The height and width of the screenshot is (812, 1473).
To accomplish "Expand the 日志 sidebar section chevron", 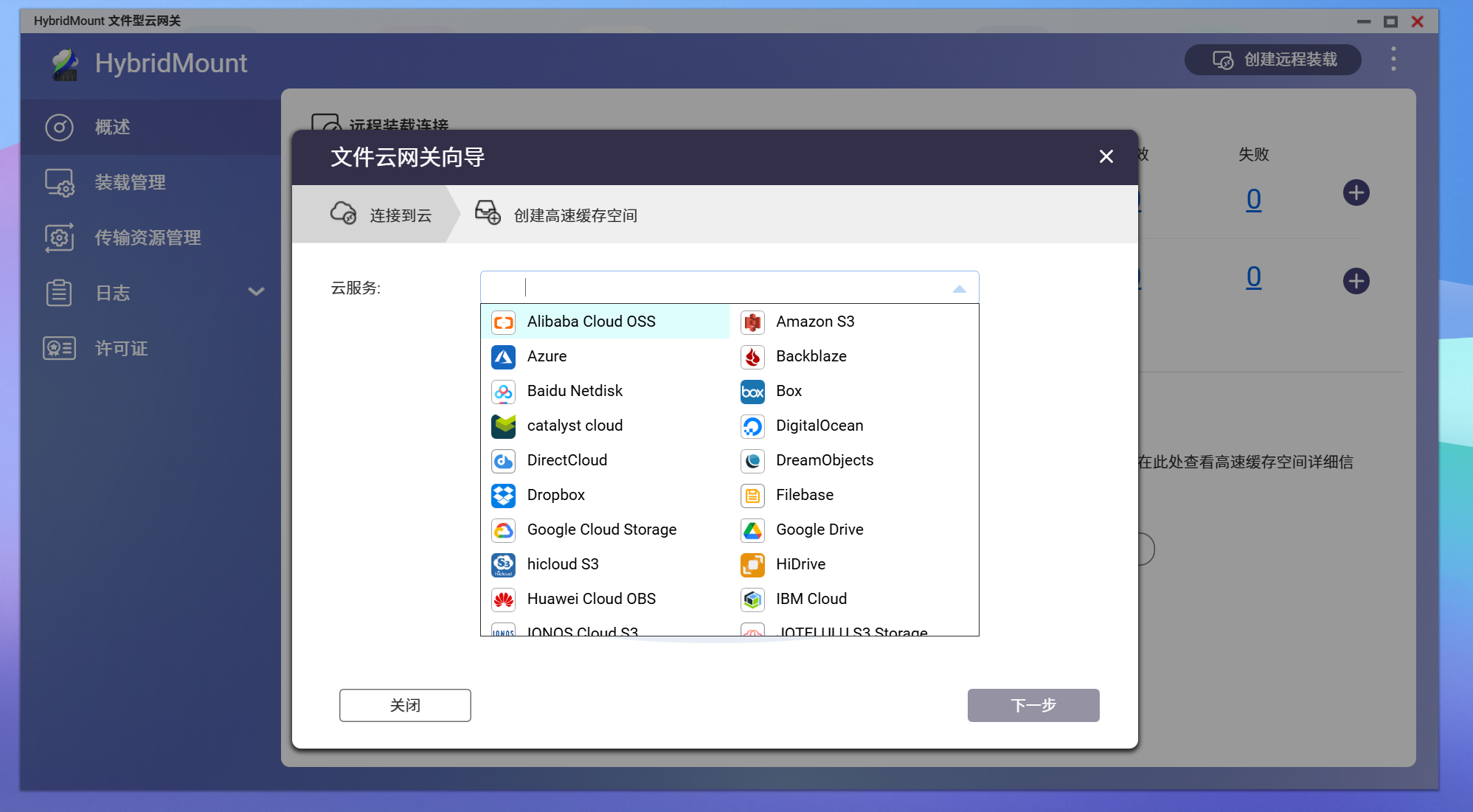I will 256,292.
